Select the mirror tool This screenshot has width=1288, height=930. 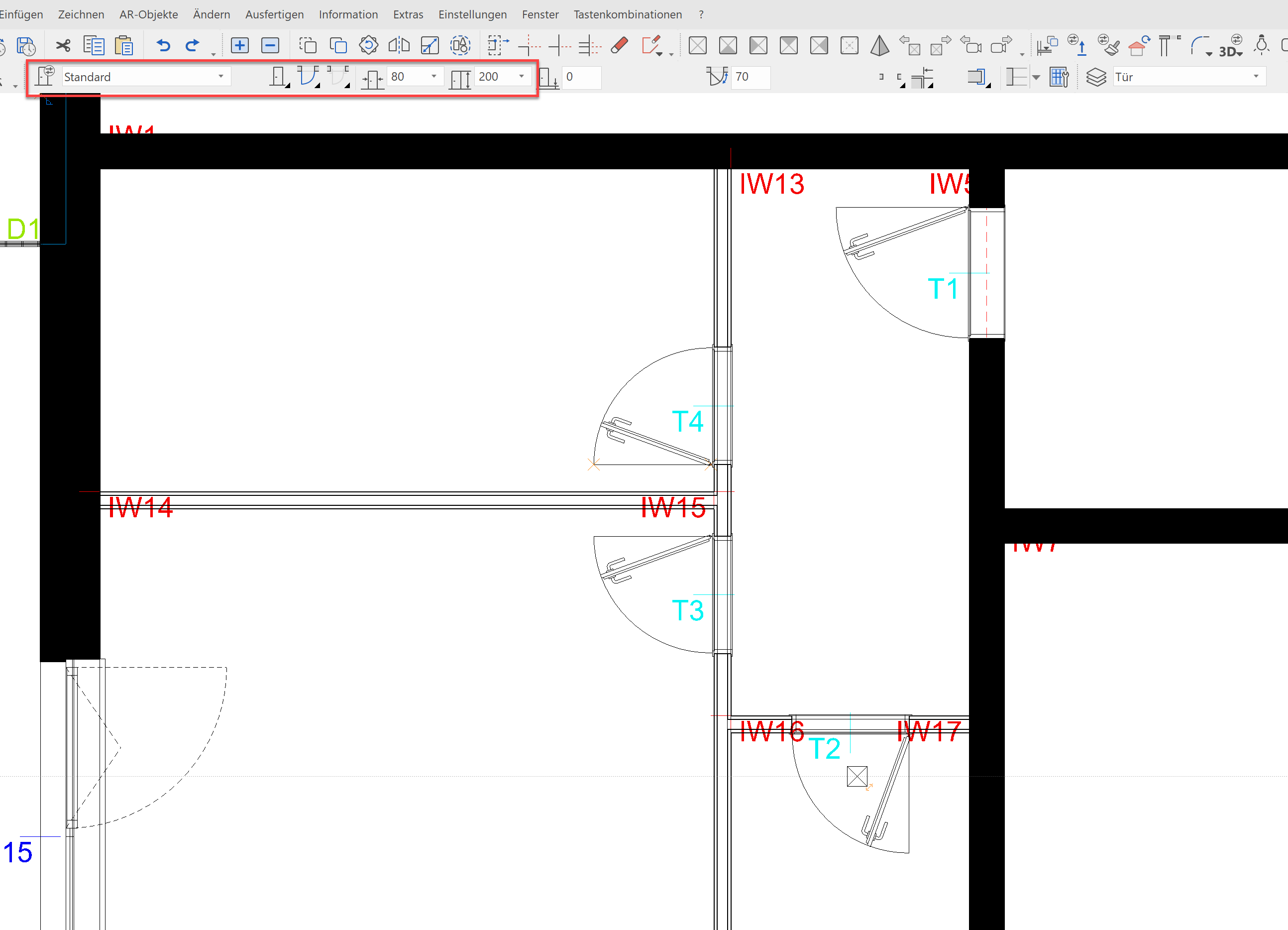(x=399, y=45)
